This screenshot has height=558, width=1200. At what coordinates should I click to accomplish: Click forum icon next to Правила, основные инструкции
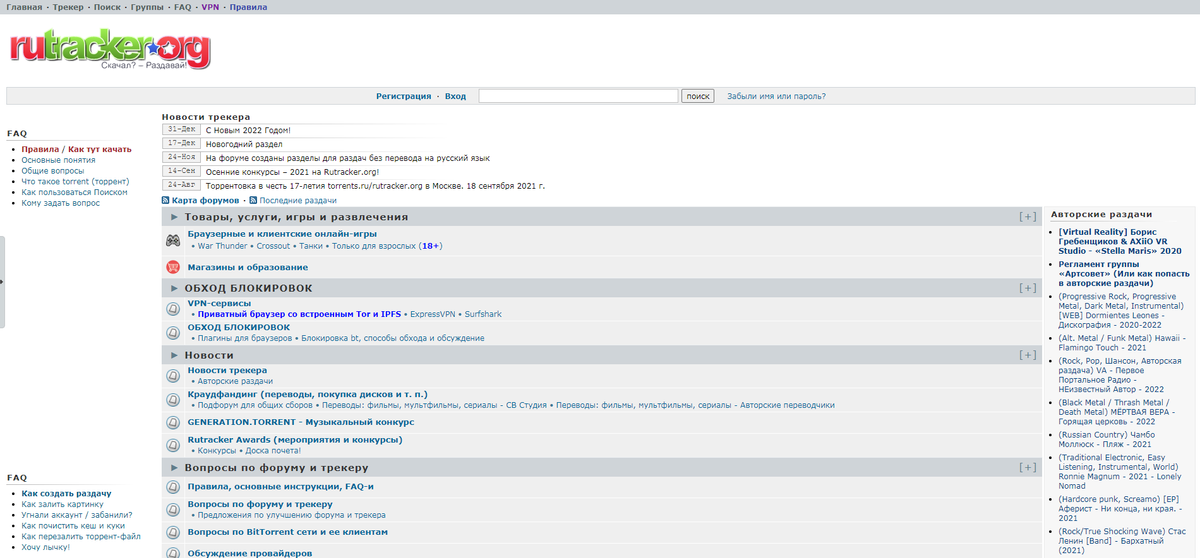173,487
